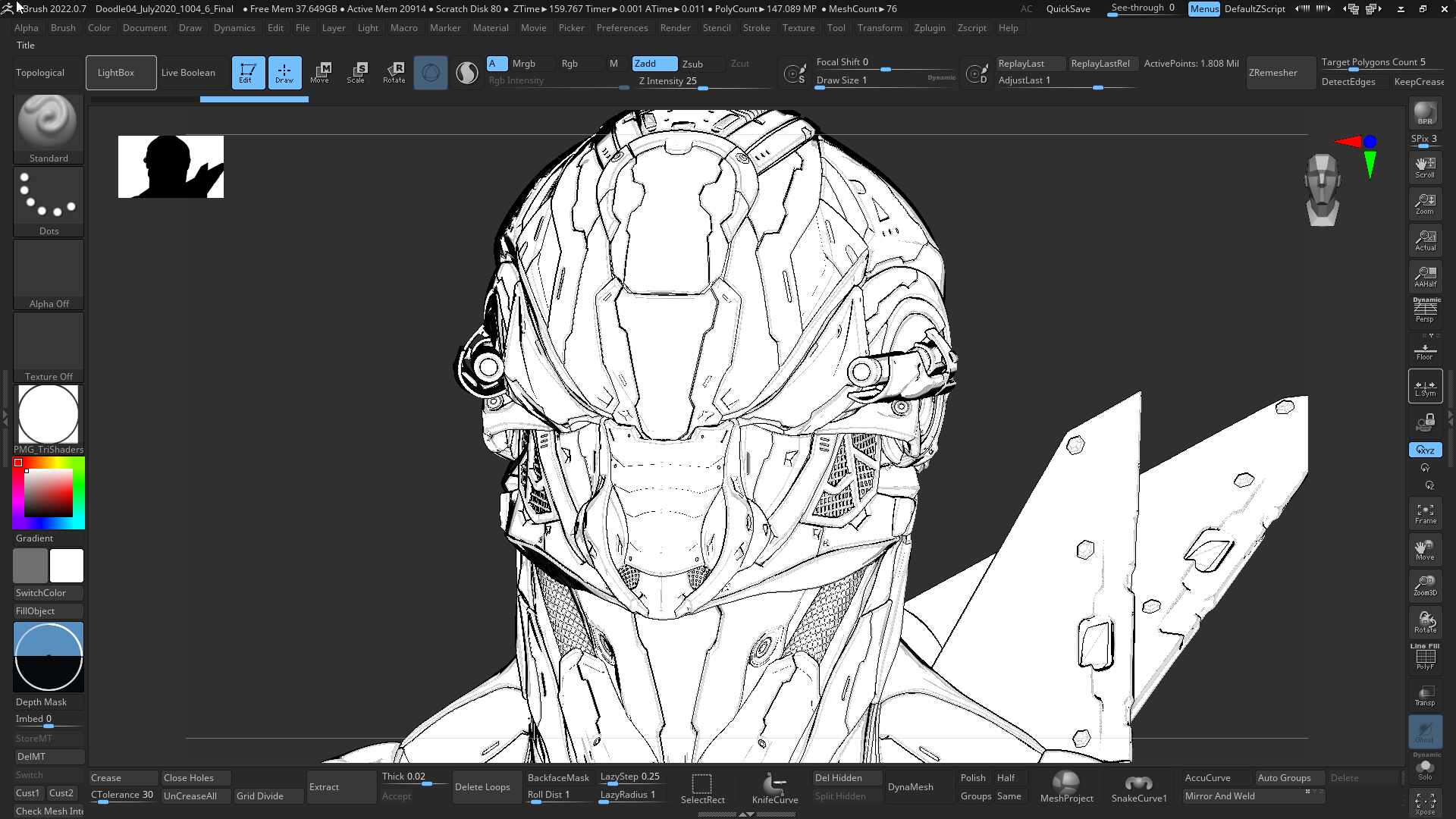Click the Frame mesh icon
1456x819 pixels.
click(1425, 513)
